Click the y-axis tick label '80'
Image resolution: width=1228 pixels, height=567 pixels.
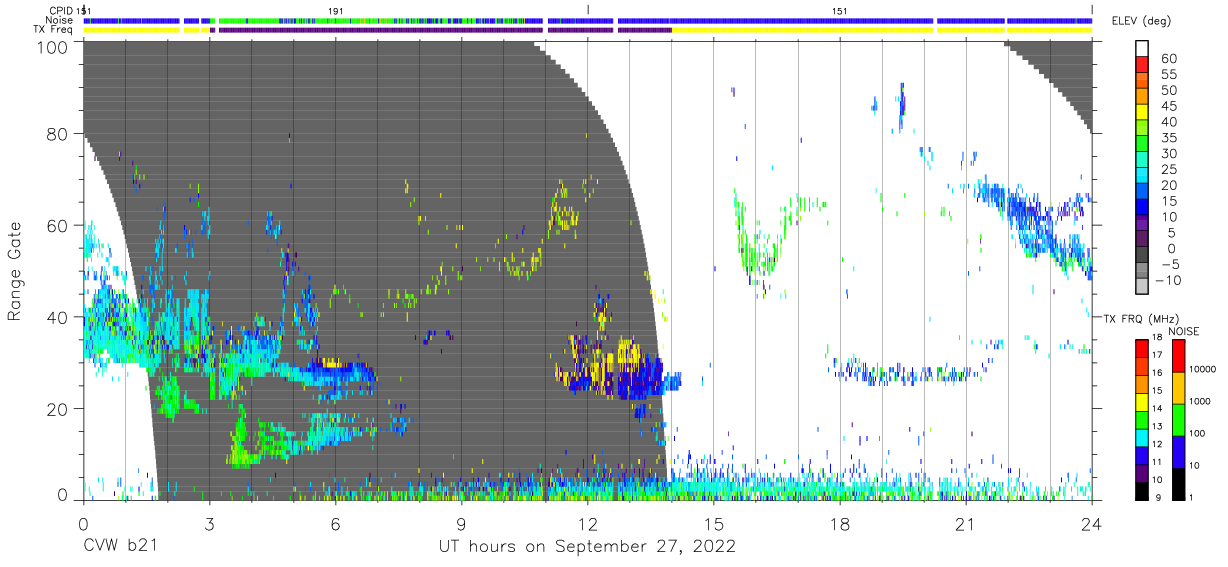pyautogui.click(x=58, y=133)
